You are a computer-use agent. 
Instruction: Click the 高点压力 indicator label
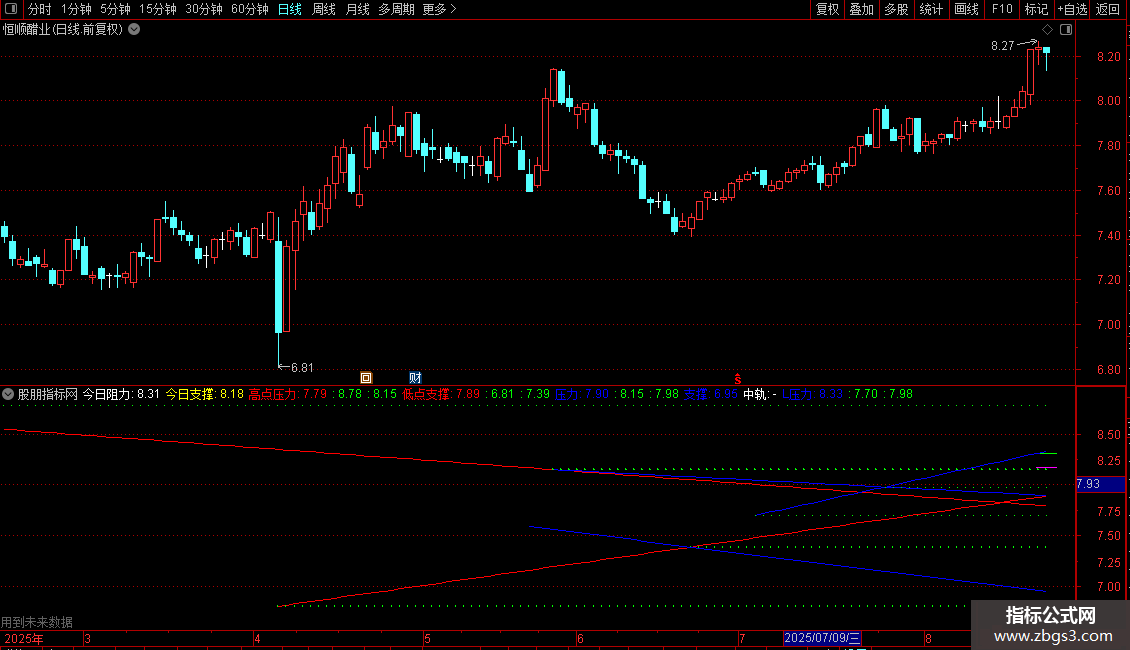tap(273, 394)
